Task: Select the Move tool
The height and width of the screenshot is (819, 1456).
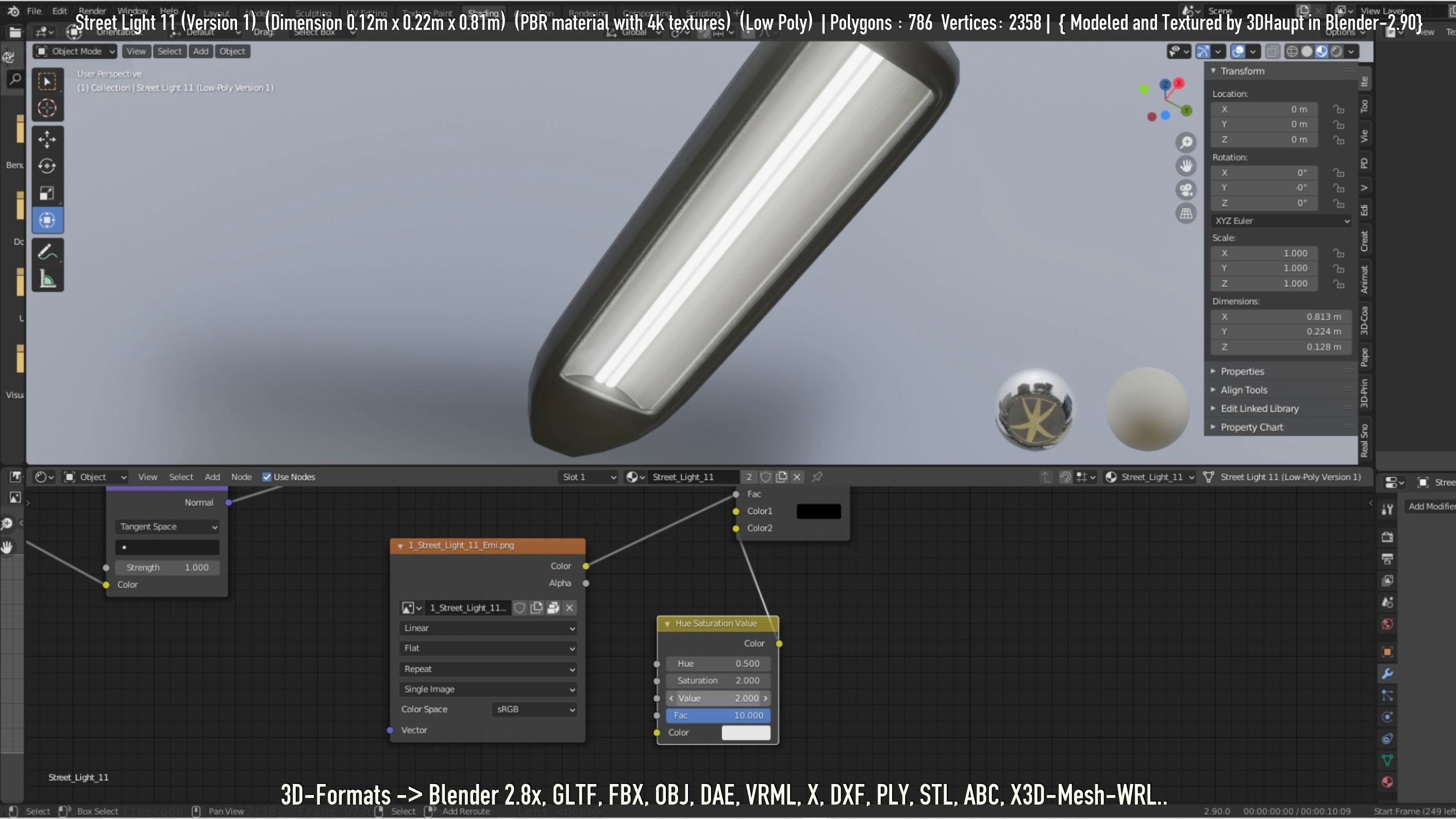Action: tap(47, 139)
